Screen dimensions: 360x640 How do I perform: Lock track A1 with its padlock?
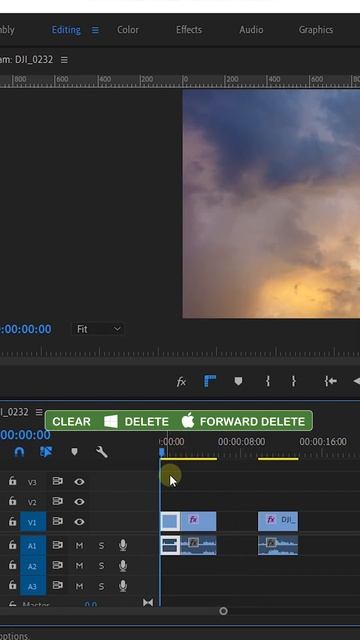[x=13, y=545]
